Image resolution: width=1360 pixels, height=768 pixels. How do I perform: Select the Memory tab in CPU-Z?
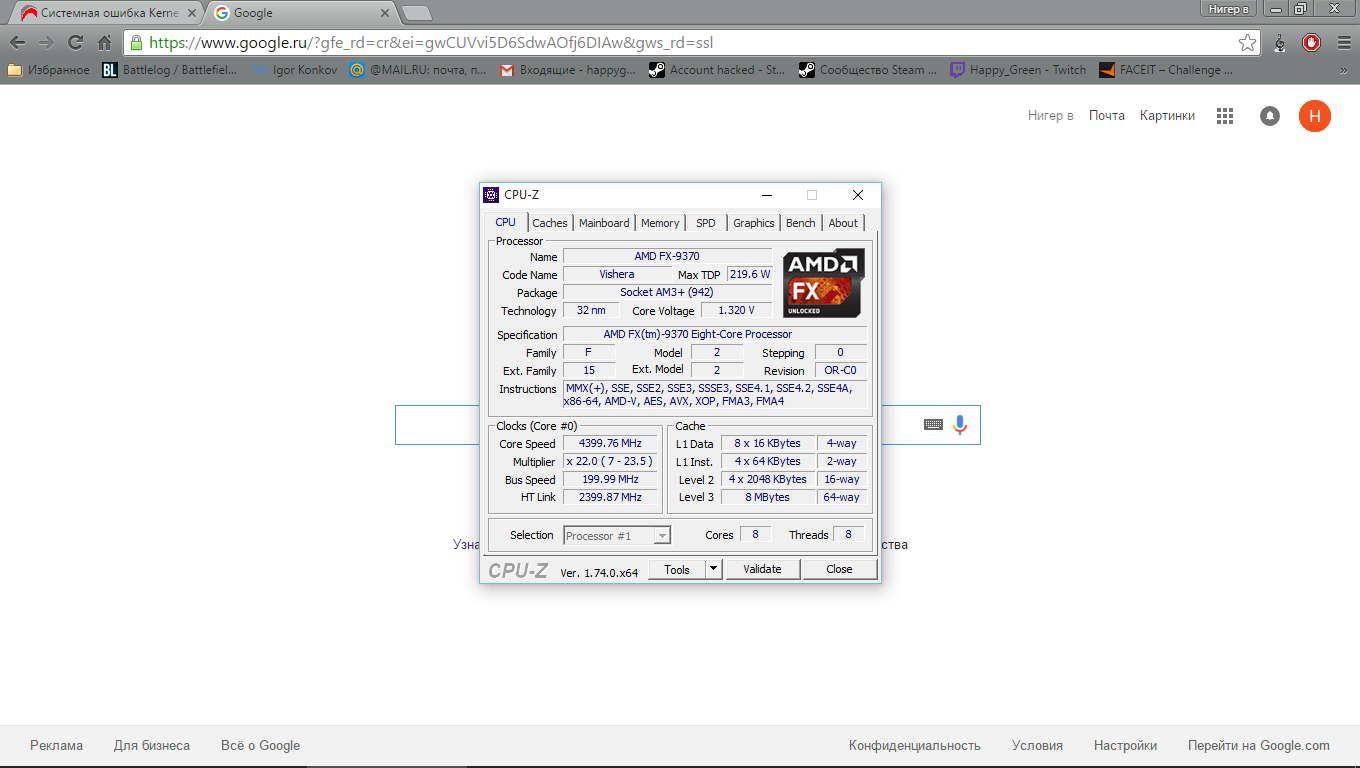(660, 223)
